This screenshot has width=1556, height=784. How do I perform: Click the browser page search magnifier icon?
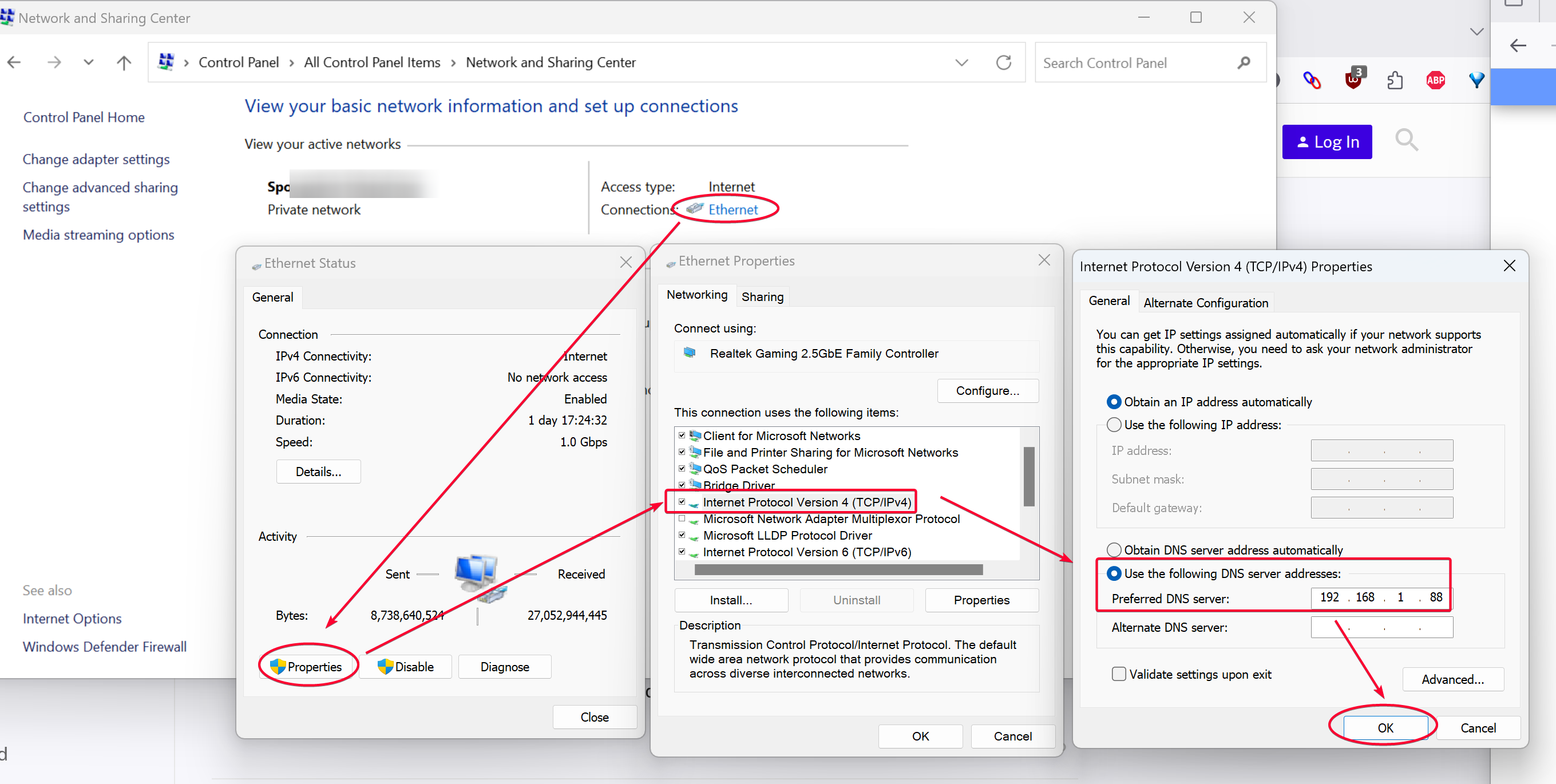pos(1406,141)
